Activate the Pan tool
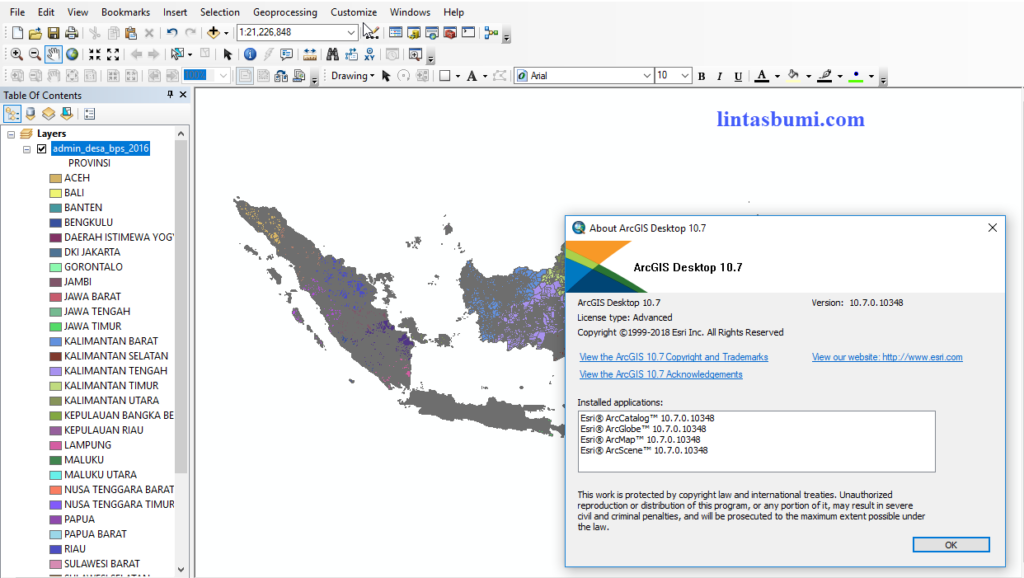Viewport: 1024px width, 578px height. (x=53, y=53)
